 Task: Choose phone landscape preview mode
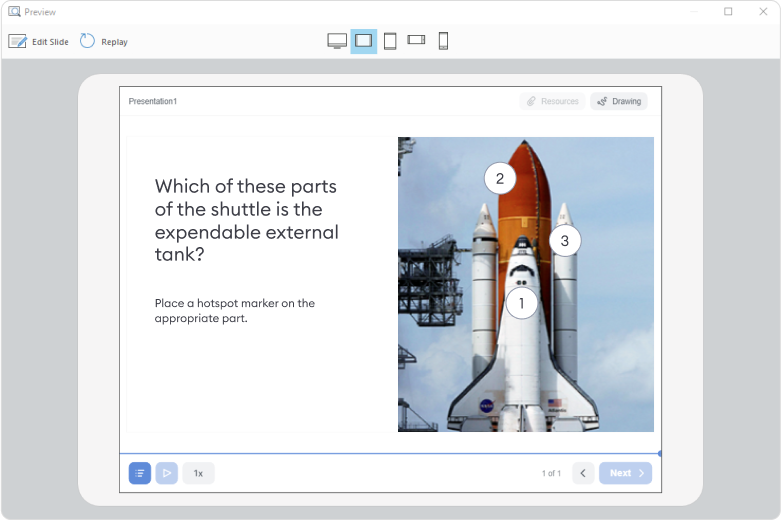pyautogui.click(x=416, y=40)
